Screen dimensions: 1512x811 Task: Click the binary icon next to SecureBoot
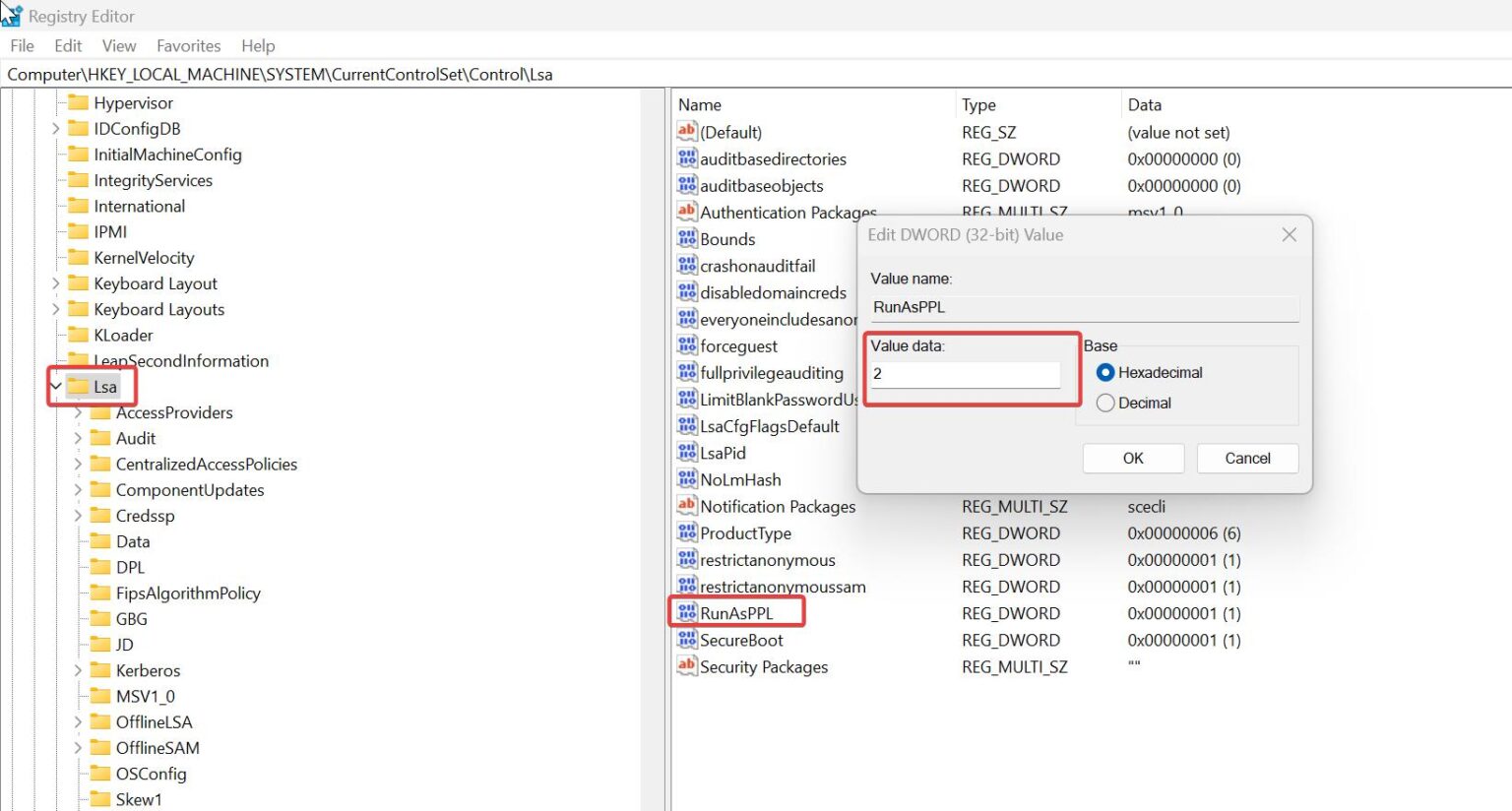pos(687,640)
